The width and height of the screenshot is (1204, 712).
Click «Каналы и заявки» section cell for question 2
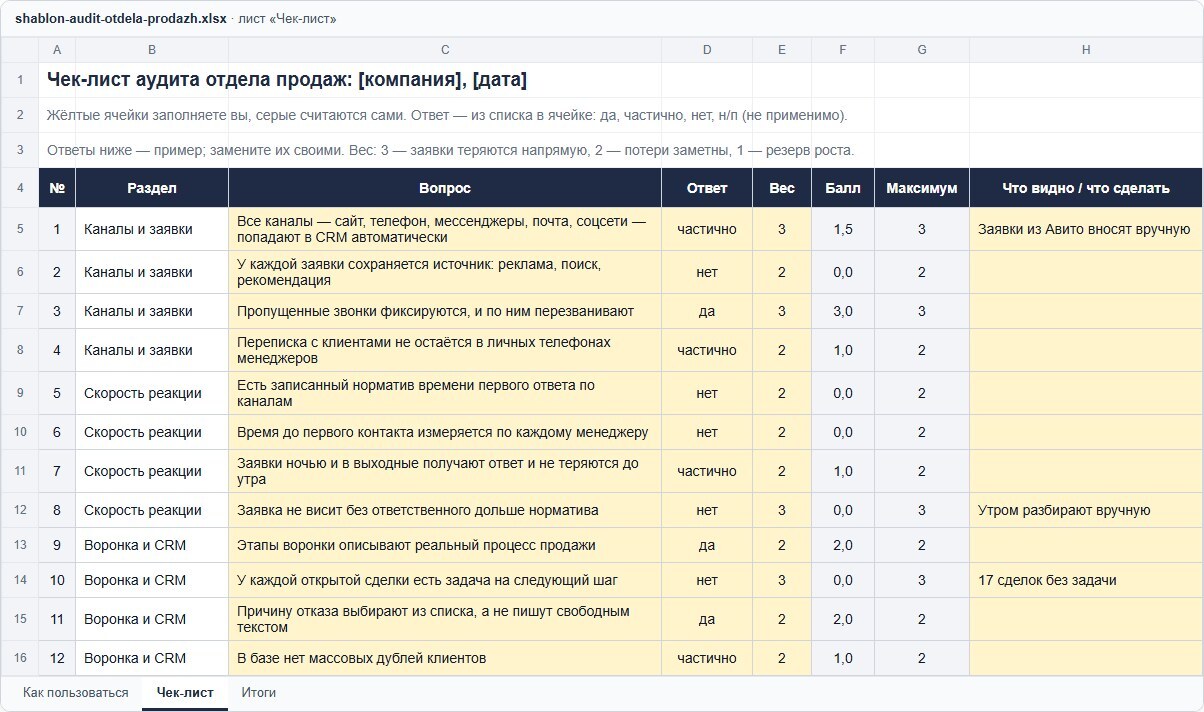click(152, 272)
